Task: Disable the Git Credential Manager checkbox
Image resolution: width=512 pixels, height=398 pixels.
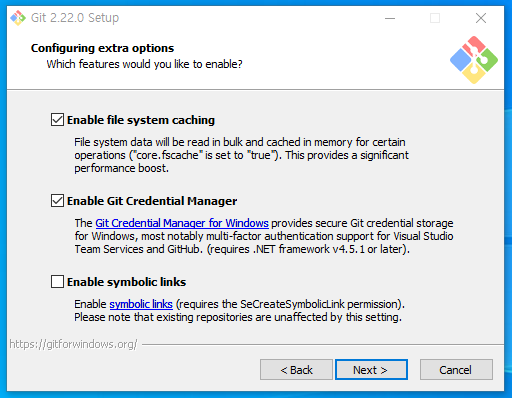Action: (x=57, y=201)
